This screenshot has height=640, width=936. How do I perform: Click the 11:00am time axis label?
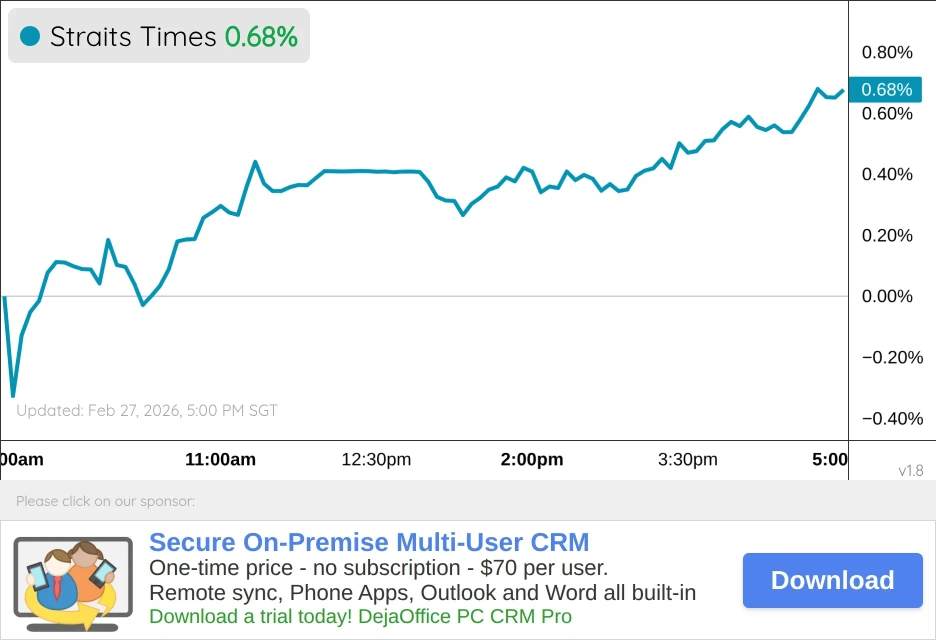[221, 460]
